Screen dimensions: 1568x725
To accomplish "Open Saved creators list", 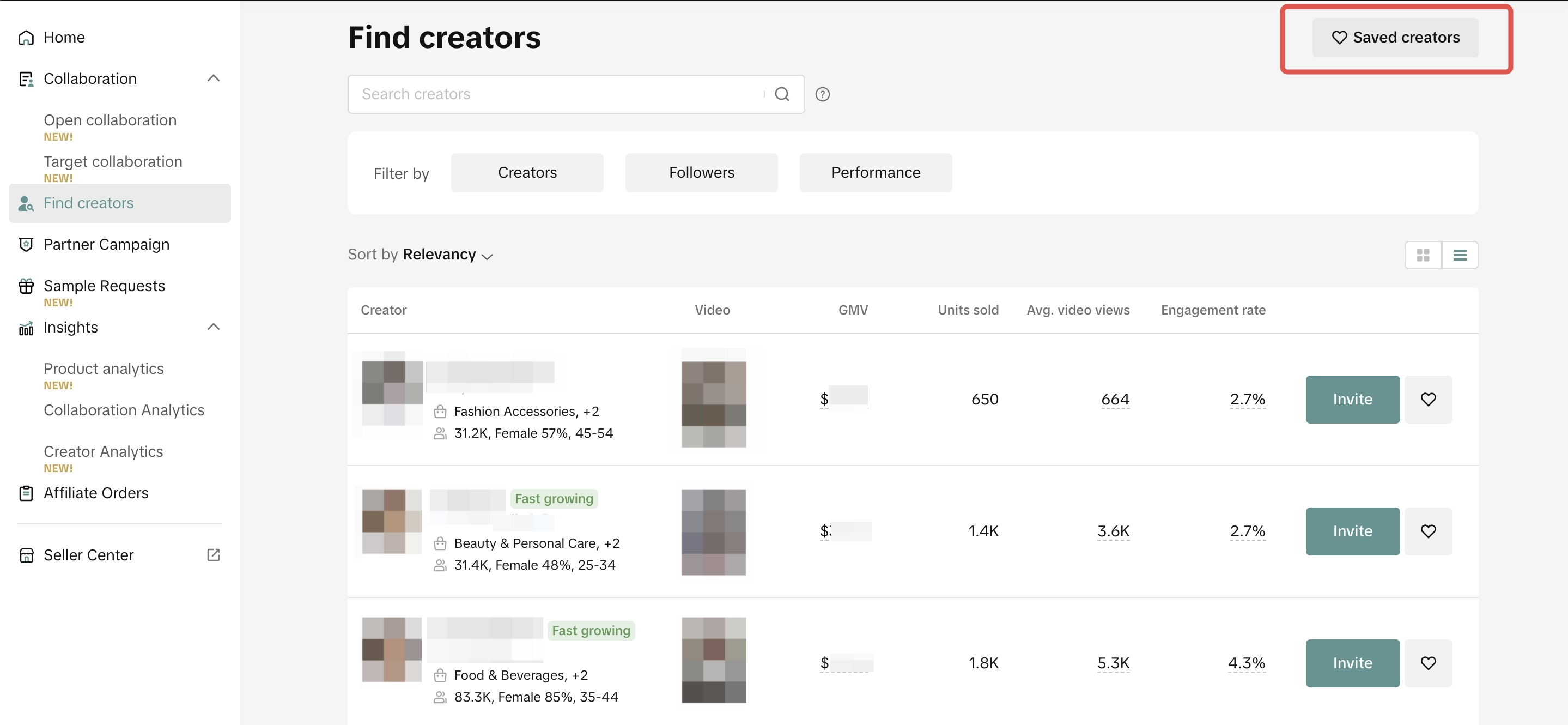I will pos(1395,38).
